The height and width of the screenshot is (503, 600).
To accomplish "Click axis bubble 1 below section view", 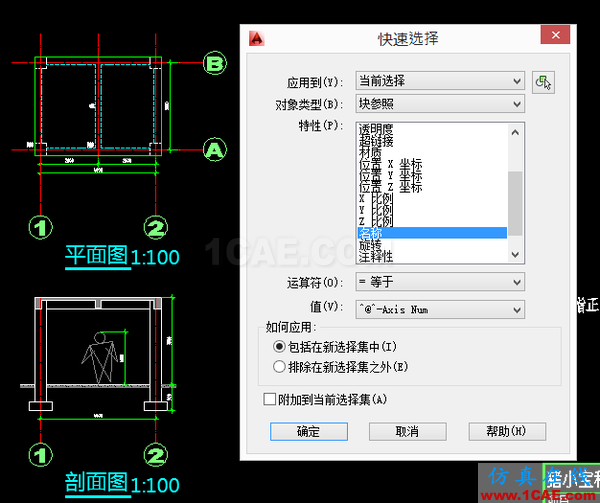I will click(x=41, y=455).
